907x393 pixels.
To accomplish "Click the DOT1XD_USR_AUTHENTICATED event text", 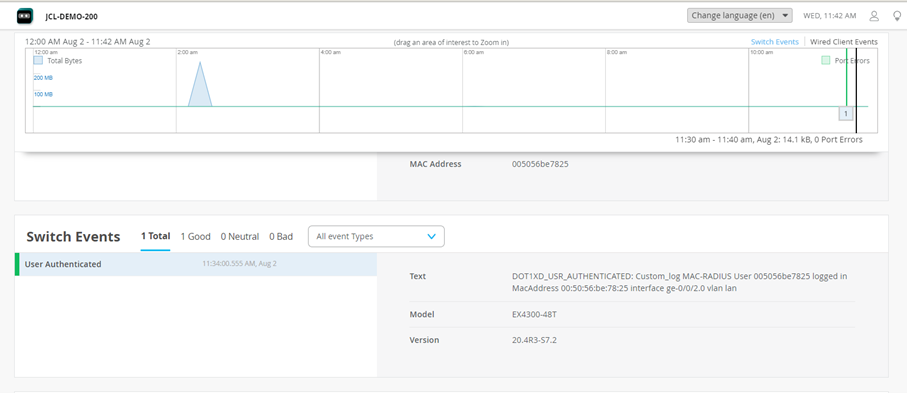I will pyautogui.click(x=680, y=282).
